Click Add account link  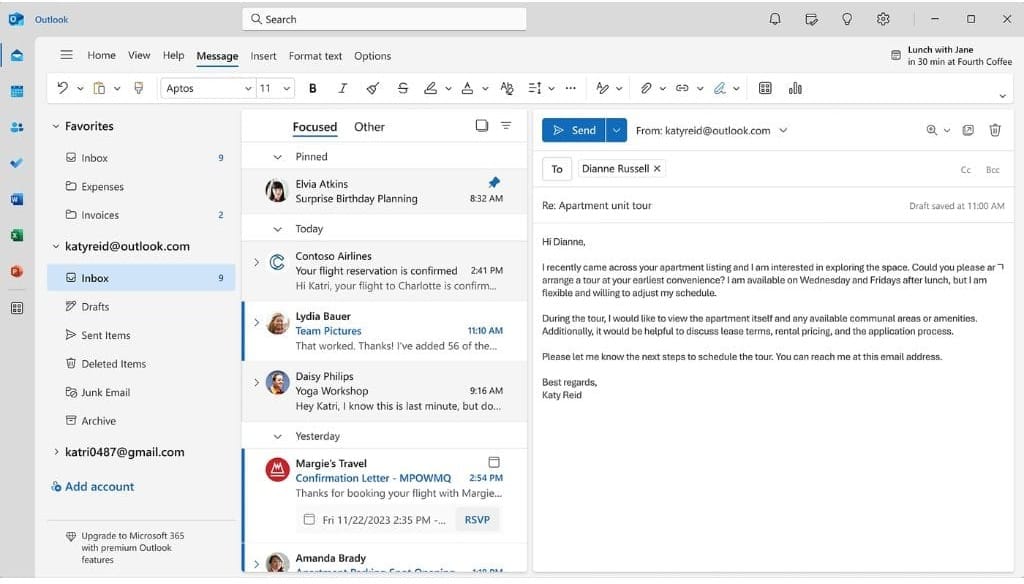click(93, 487)
